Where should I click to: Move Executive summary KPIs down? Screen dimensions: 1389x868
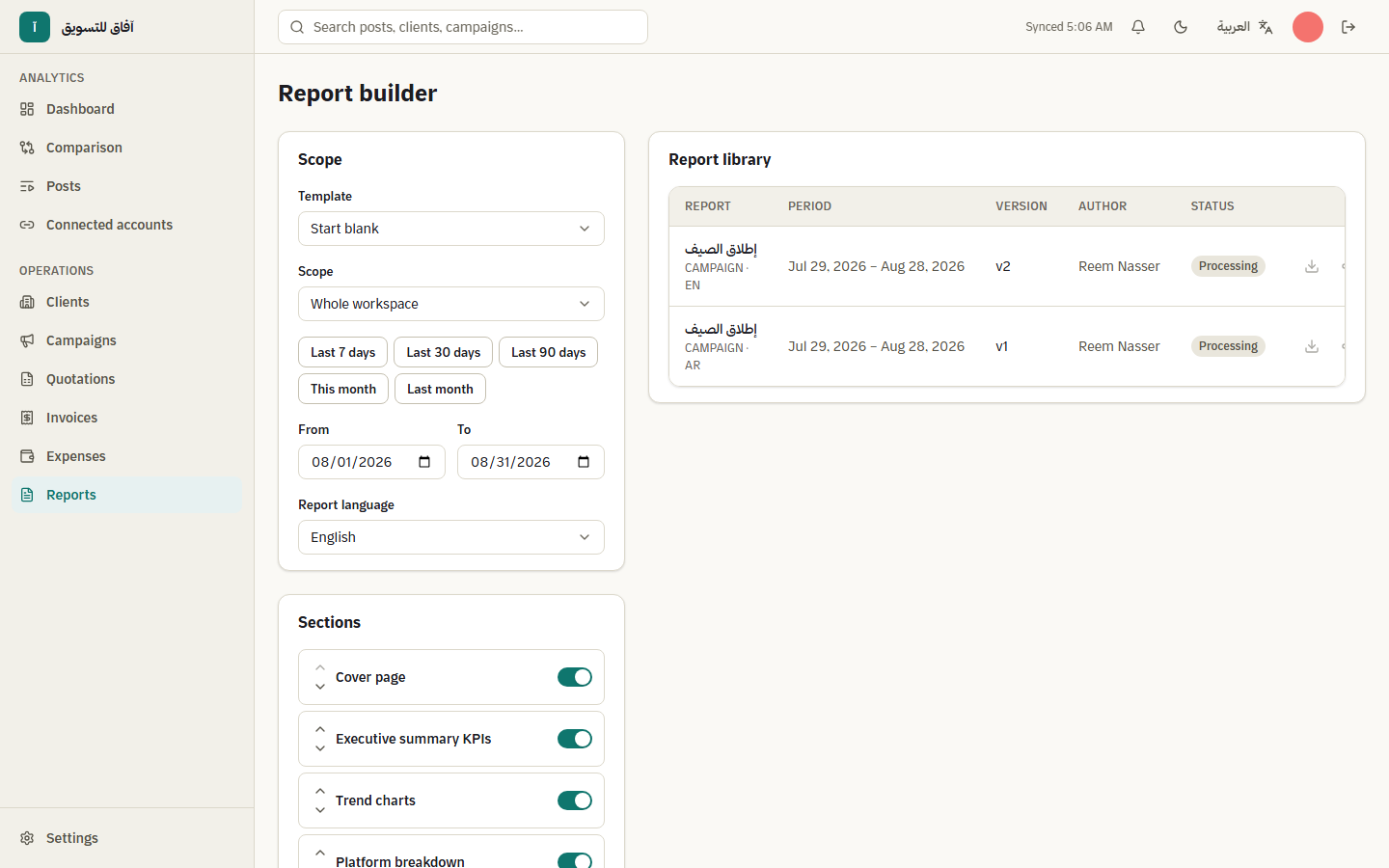point(320,748)
